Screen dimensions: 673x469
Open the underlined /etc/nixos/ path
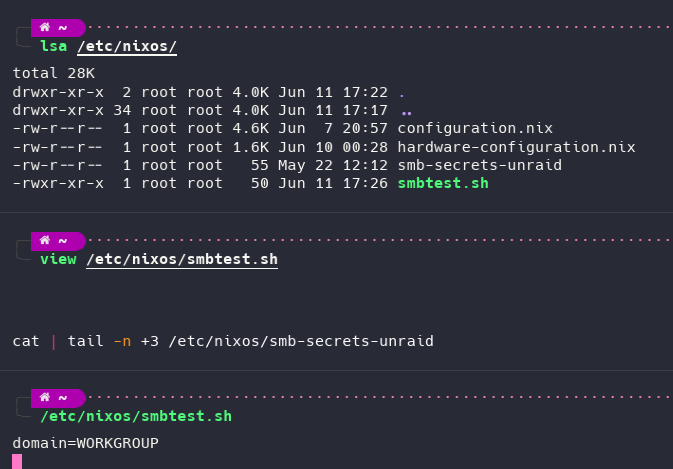pyautogui.click(x=127, y=46)
